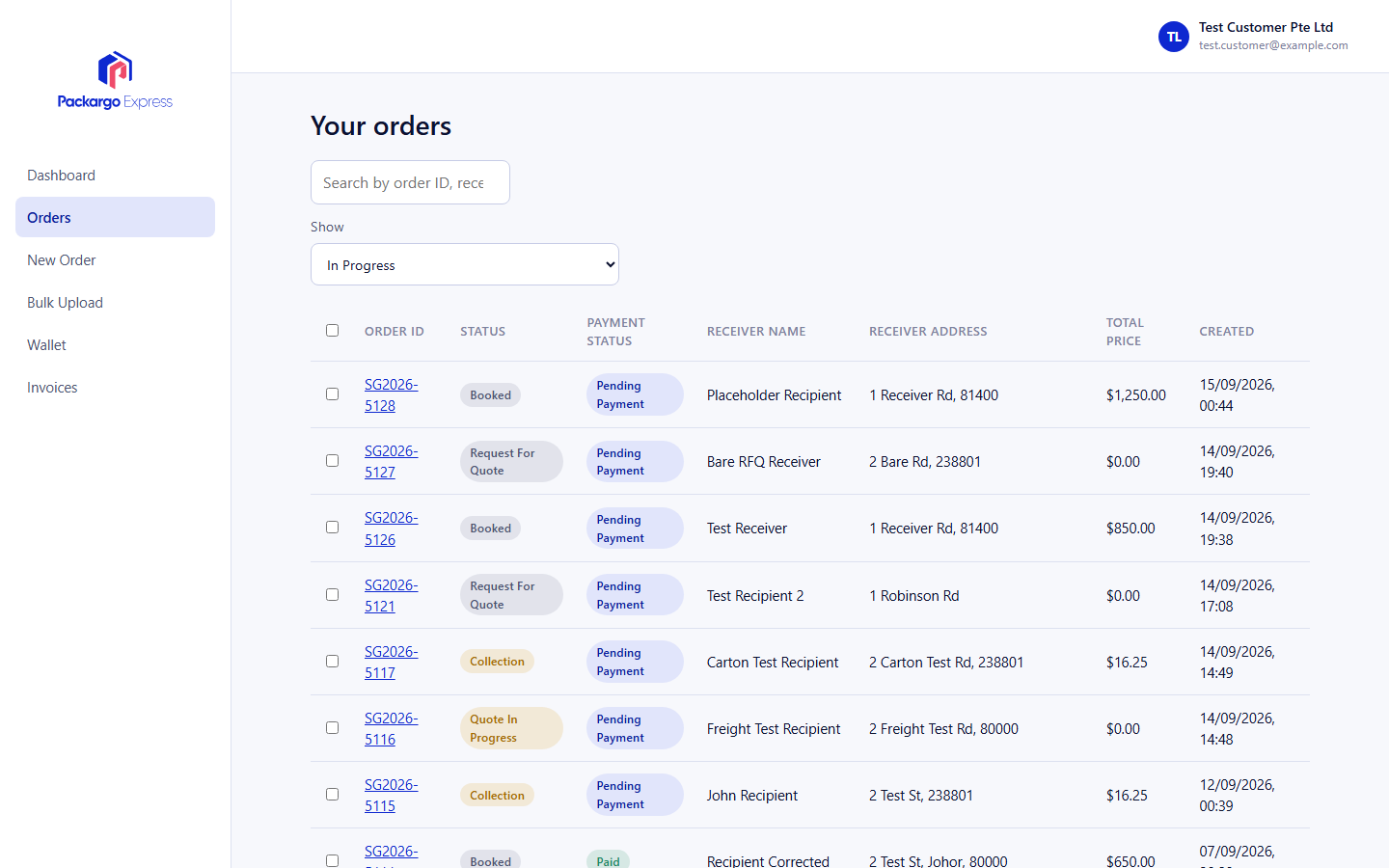Viewport: 1389px width, 868px height.
Task: Mark checkbox for order SG2026-5115
Action: 332,795
